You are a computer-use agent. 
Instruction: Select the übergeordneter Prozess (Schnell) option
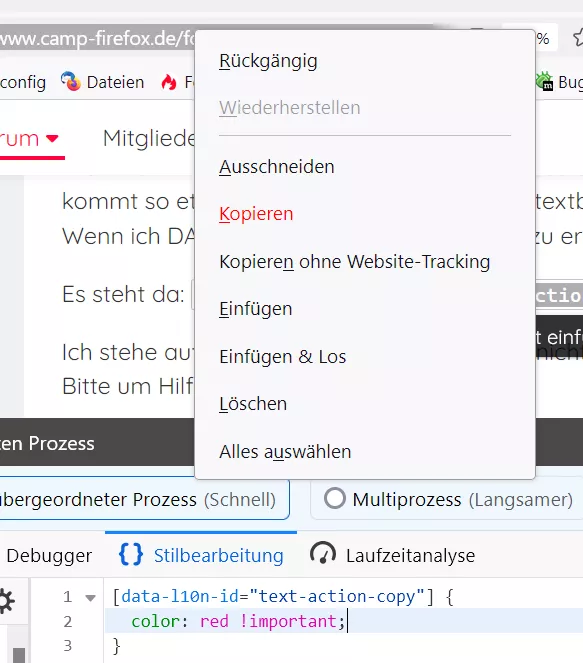[144, 499]
